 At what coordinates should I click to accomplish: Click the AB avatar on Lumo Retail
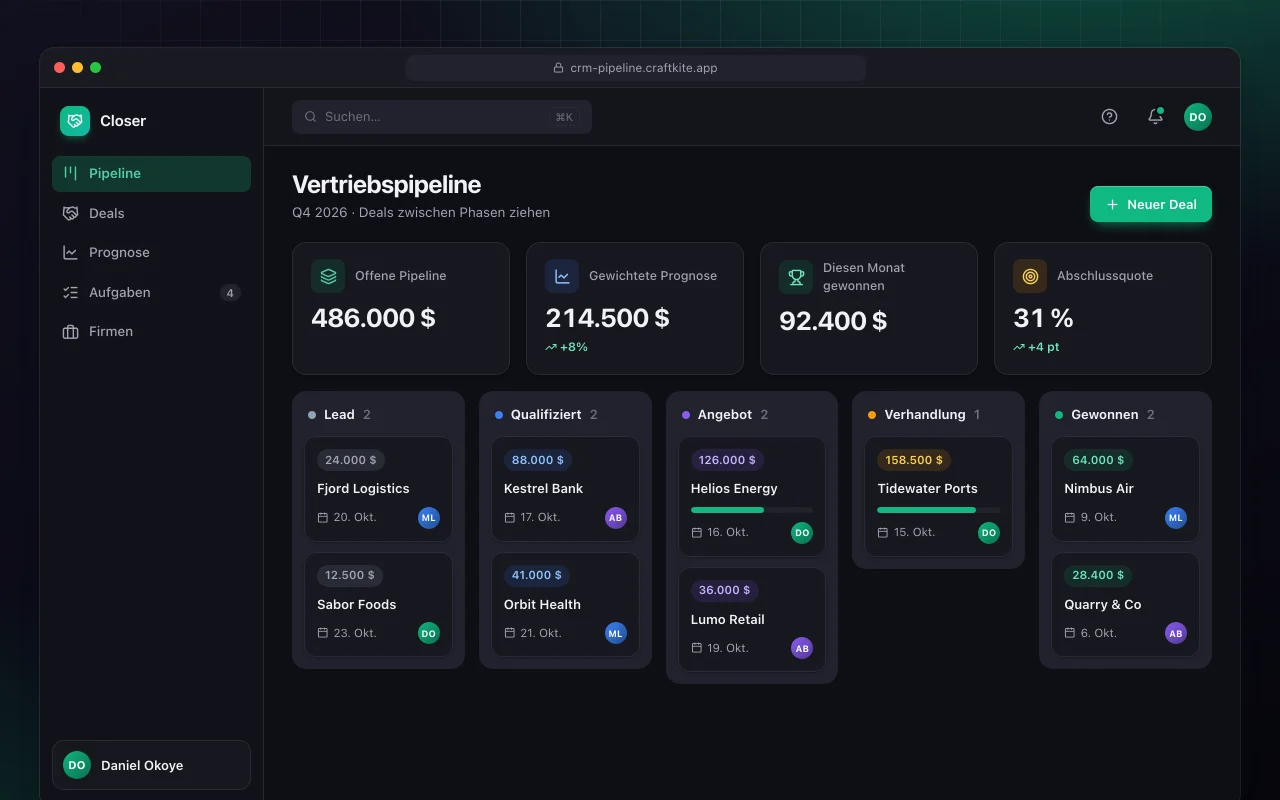point(802,648)
